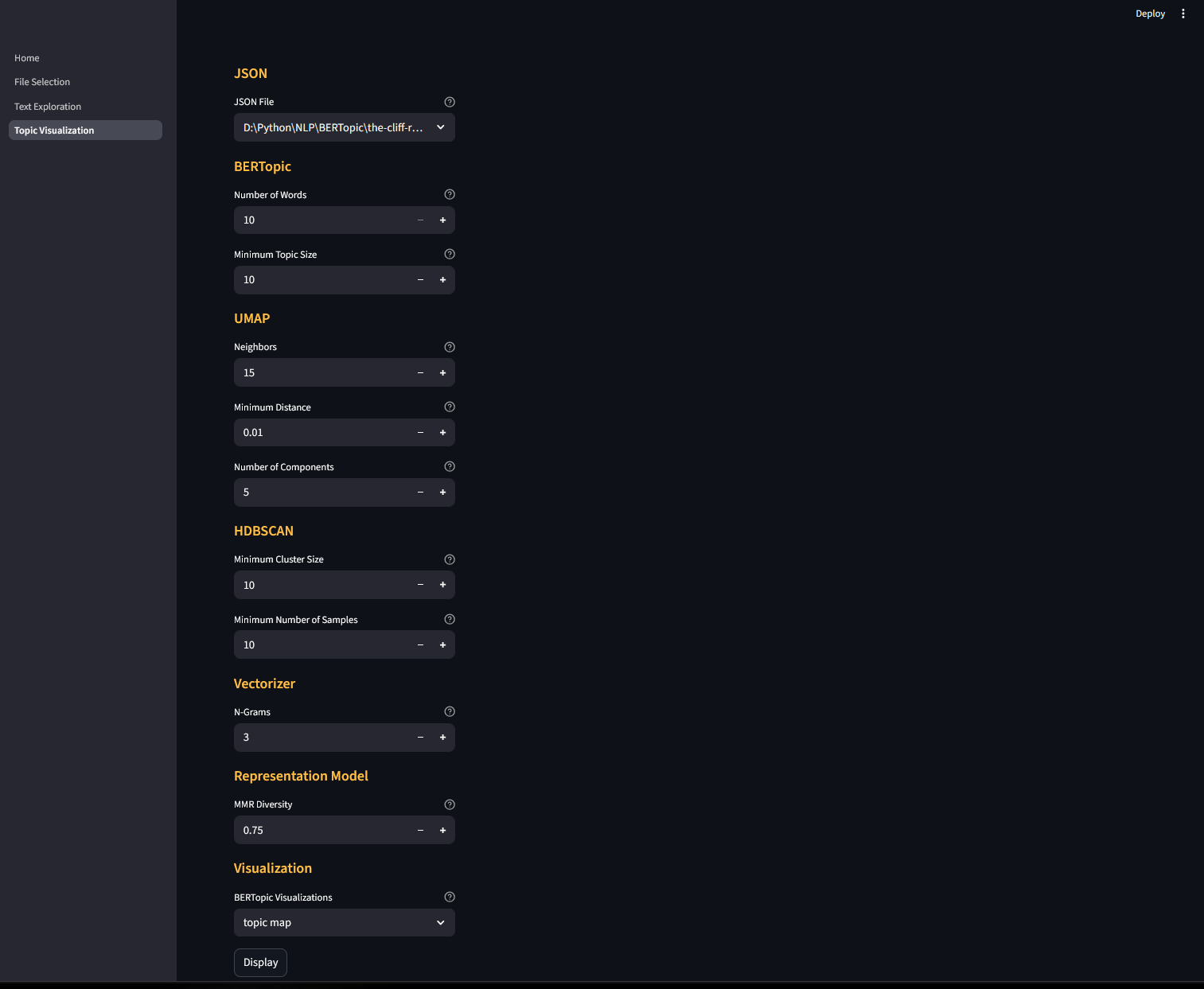The width and height of the screenshot is (1204, 989).
Task: Open the Neighbors help tooltip icon
Action: click(450, 347)
